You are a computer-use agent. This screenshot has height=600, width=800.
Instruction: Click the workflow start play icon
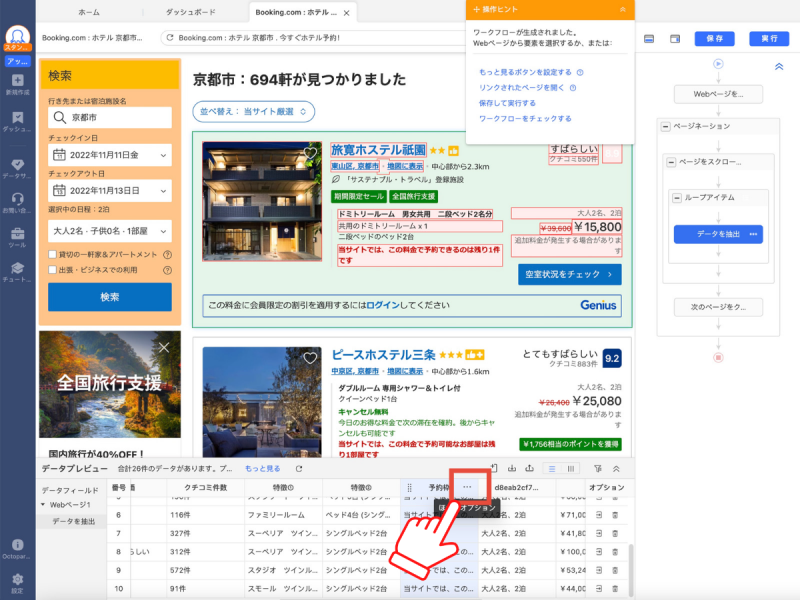(x=718, y=64)
